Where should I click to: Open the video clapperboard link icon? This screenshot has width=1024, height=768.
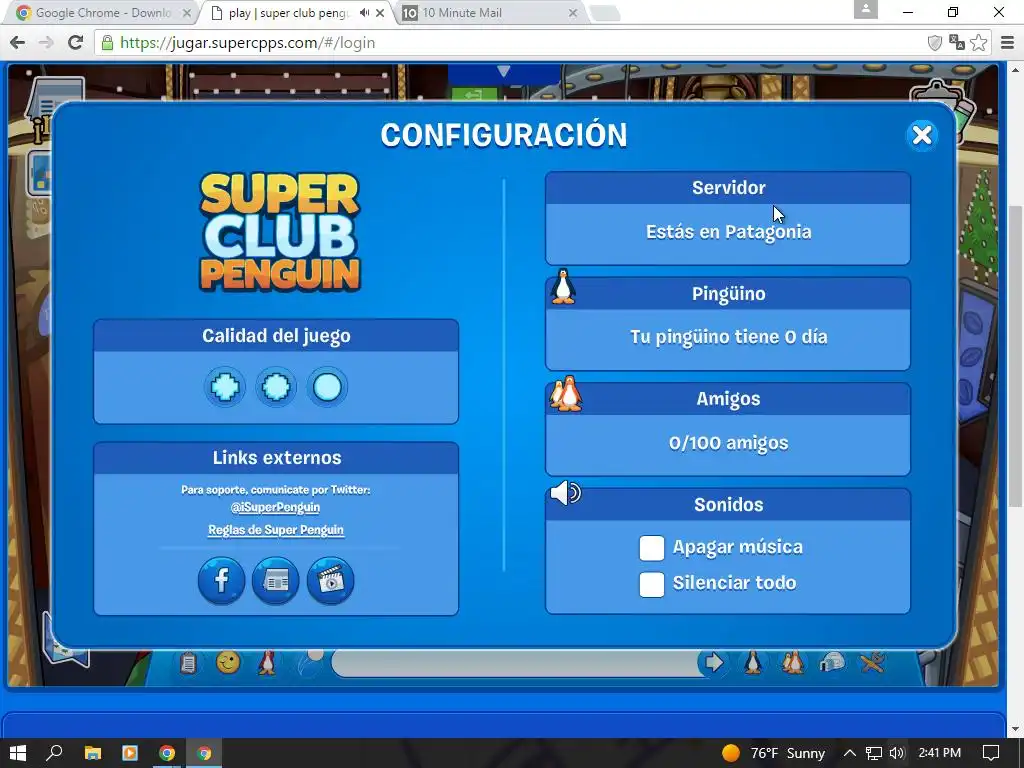[330, 580]
